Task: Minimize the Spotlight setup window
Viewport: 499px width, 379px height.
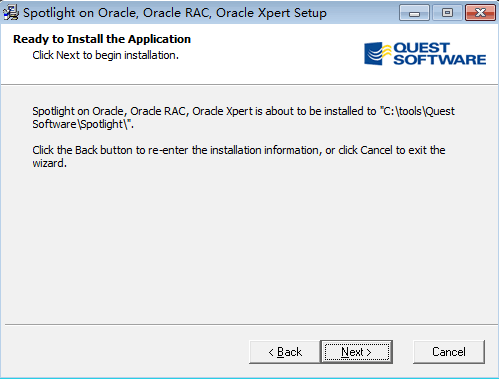Action: click(x=414, y=13)
